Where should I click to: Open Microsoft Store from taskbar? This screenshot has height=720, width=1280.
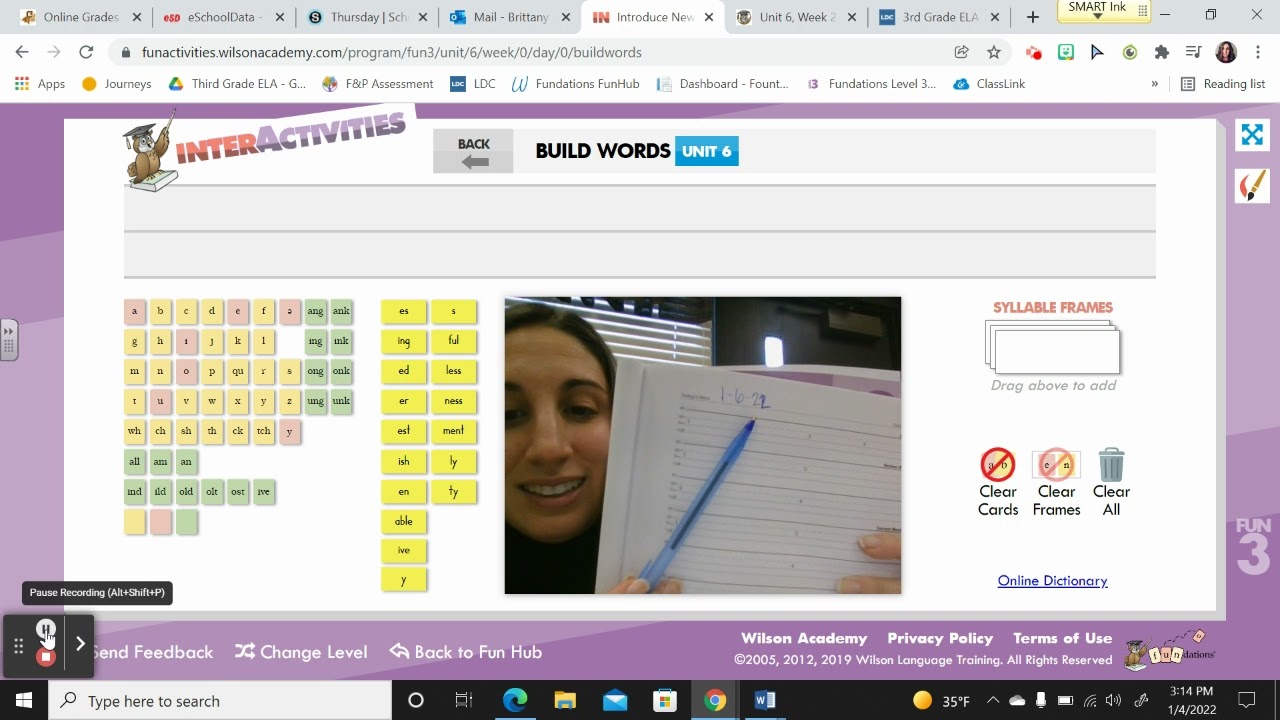pos(665,700)
